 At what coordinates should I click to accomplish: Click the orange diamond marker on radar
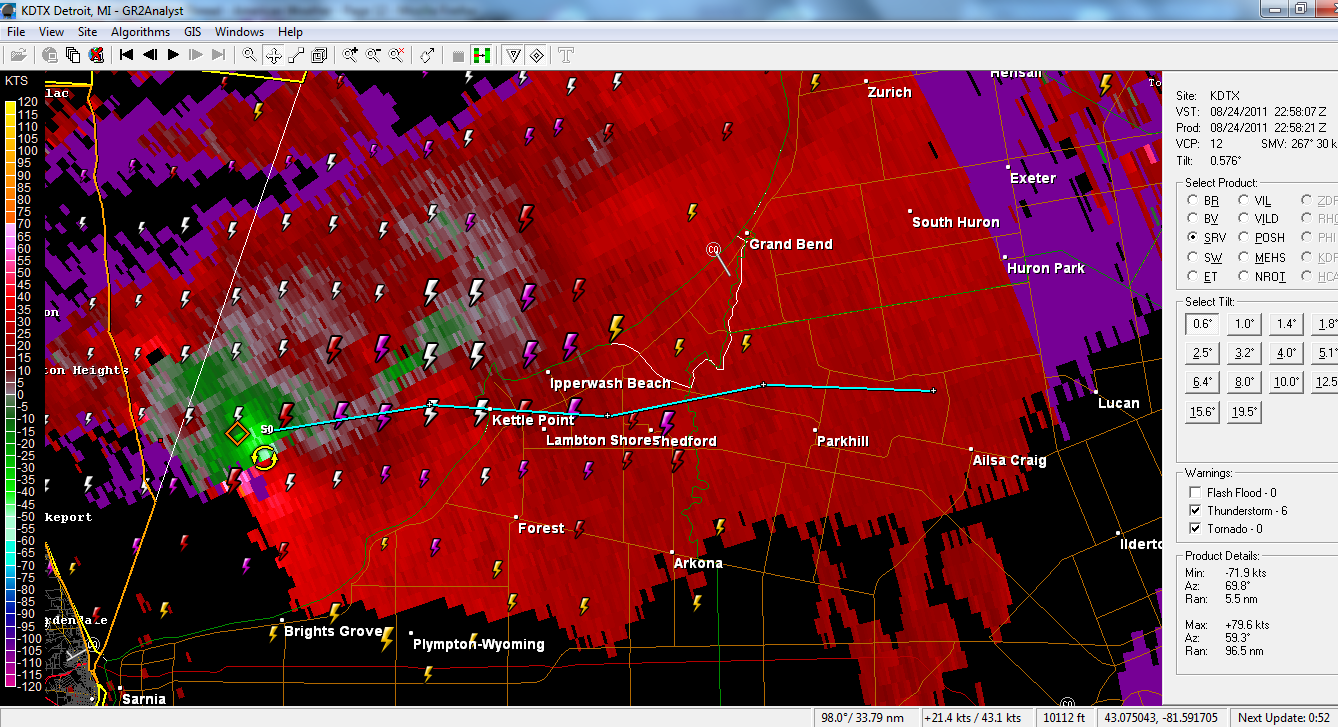[237, 433]
